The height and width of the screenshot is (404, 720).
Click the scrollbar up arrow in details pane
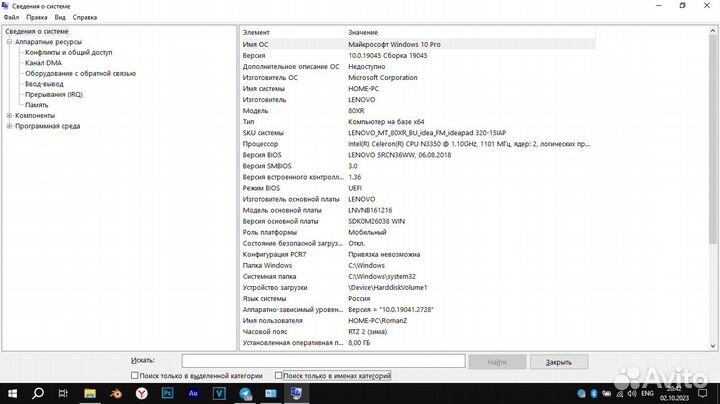tap(713, 31)
